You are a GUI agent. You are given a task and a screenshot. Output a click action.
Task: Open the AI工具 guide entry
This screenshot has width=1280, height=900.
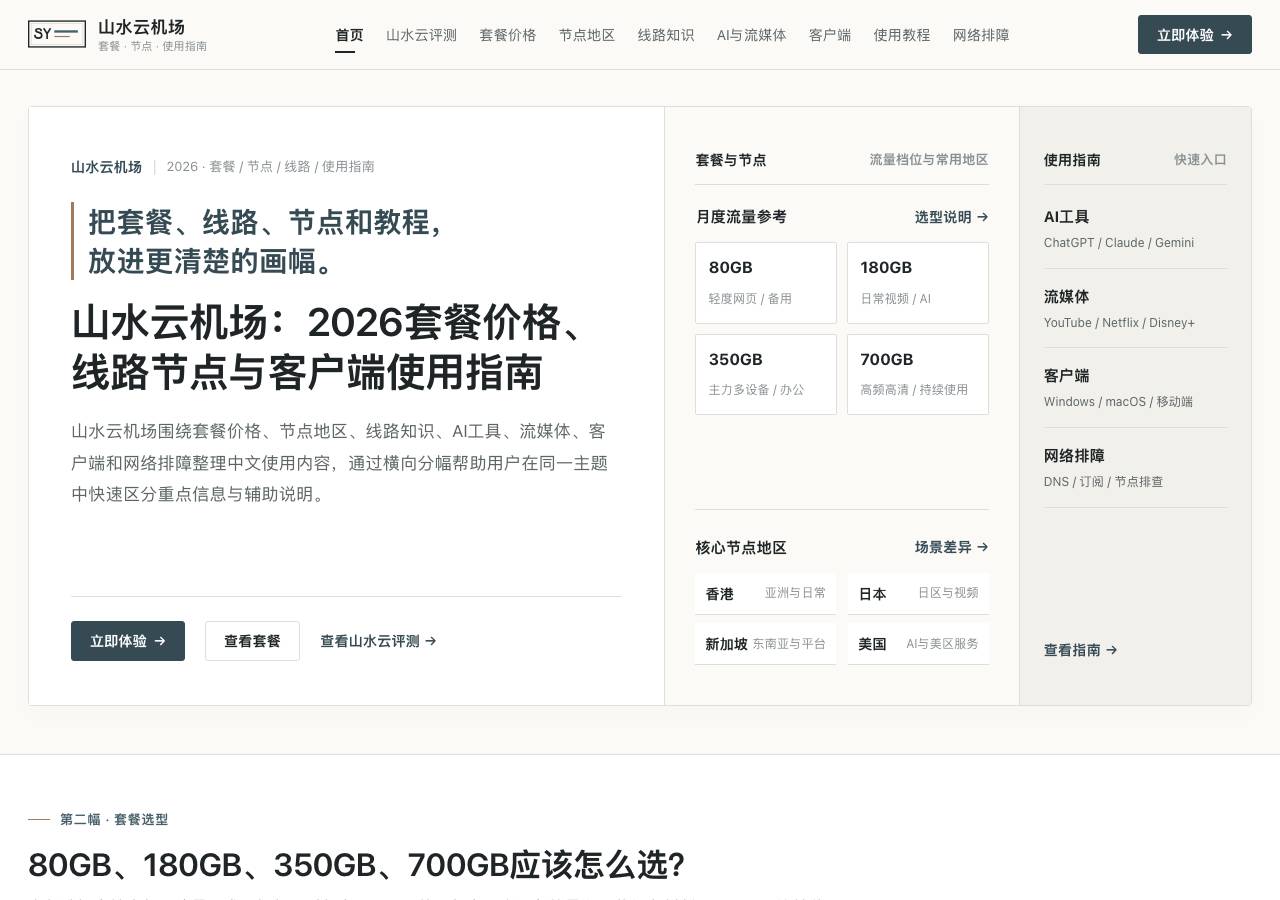(x=1135, y=229)
